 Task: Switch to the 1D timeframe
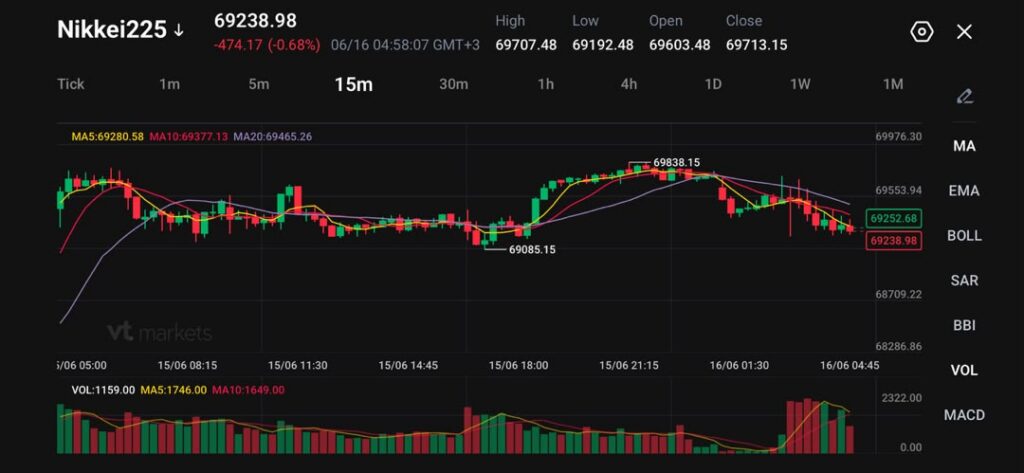point(713,84)
